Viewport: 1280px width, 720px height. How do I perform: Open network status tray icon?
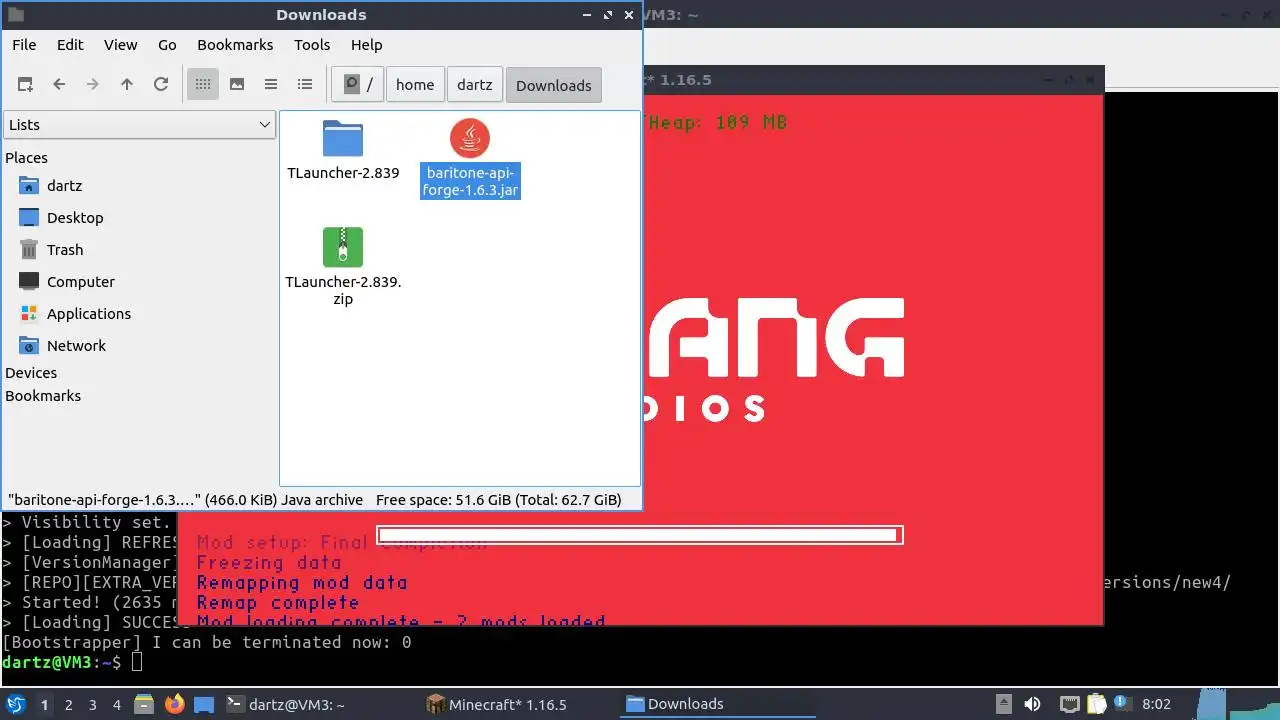[x=1069, y=704]
